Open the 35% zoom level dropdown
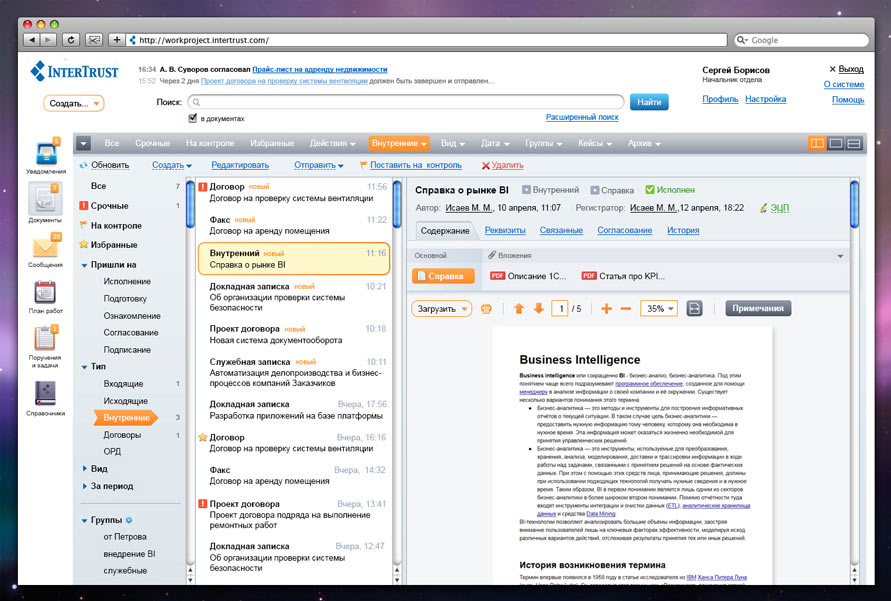The width and height of the screenshot is (891, 601). point(659,309)
